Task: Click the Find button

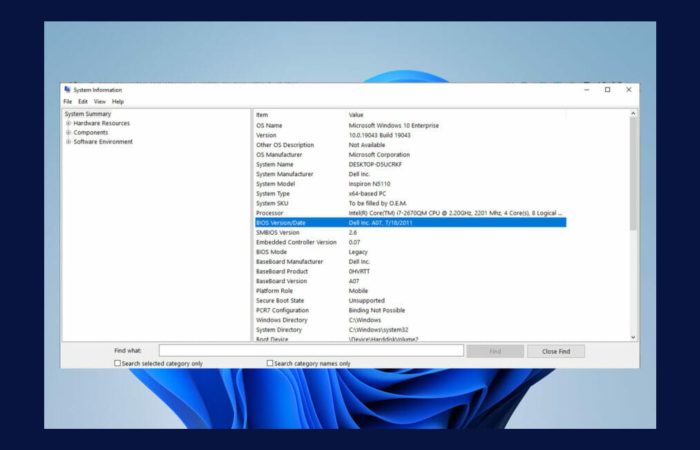Action: click(495, 351)
